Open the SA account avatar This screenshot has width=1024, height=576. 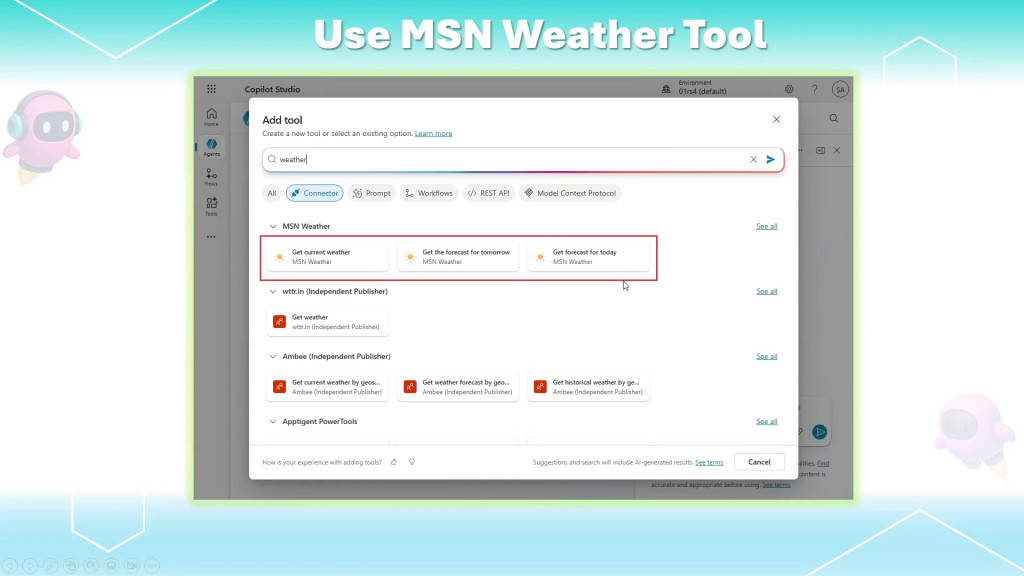pyautogui.click(x=840, y=89)
